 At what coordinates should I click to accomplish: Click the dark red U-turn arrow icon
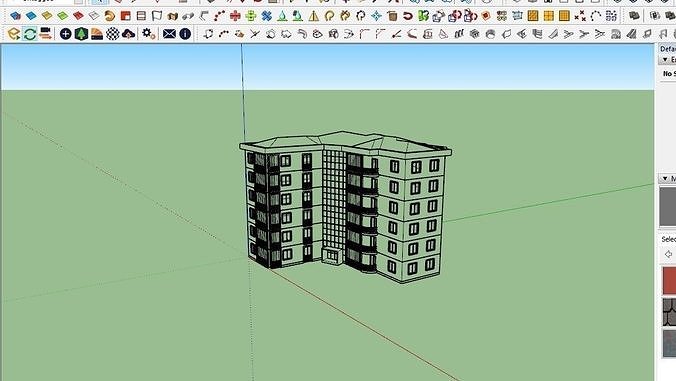tap(408, 16)
